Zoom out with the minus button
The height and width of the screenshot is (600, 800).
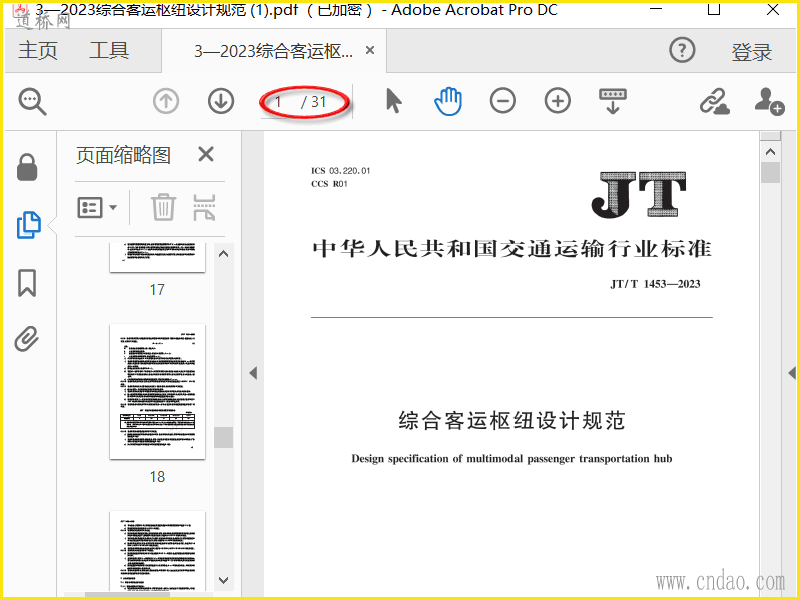[x=503, y=101]
